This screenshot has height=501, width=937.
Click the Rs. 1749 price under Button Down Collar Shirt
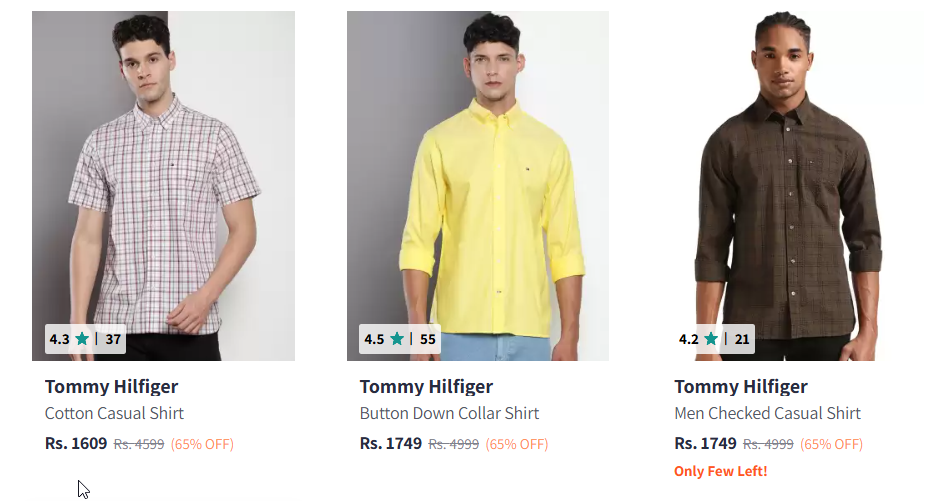(x=391, y=443)
